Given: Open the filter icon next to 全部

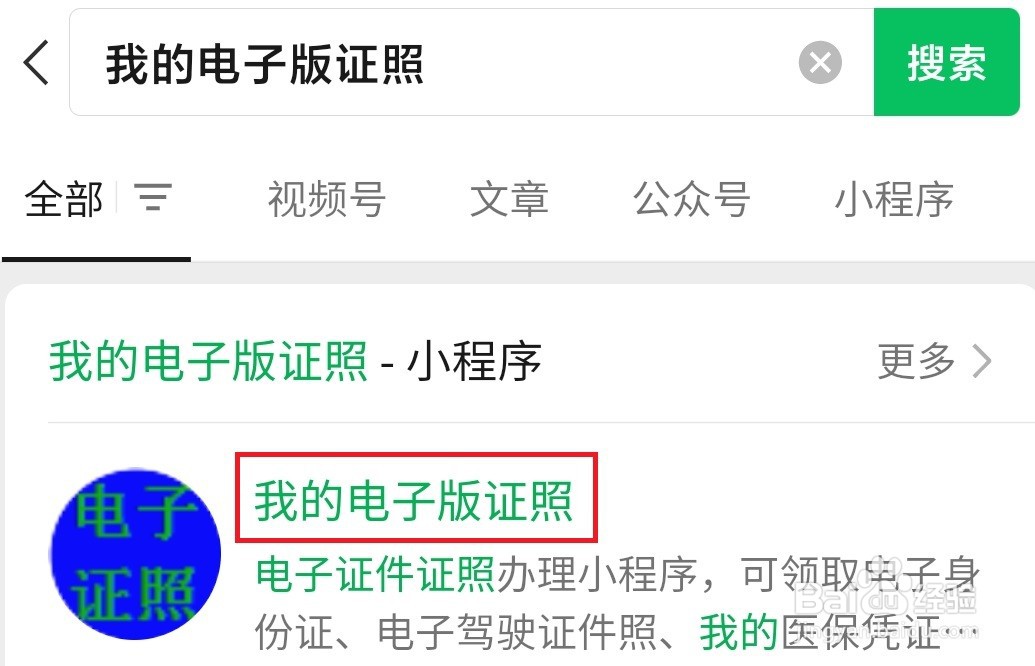Looking at the screenshot, I should (153, 197).
